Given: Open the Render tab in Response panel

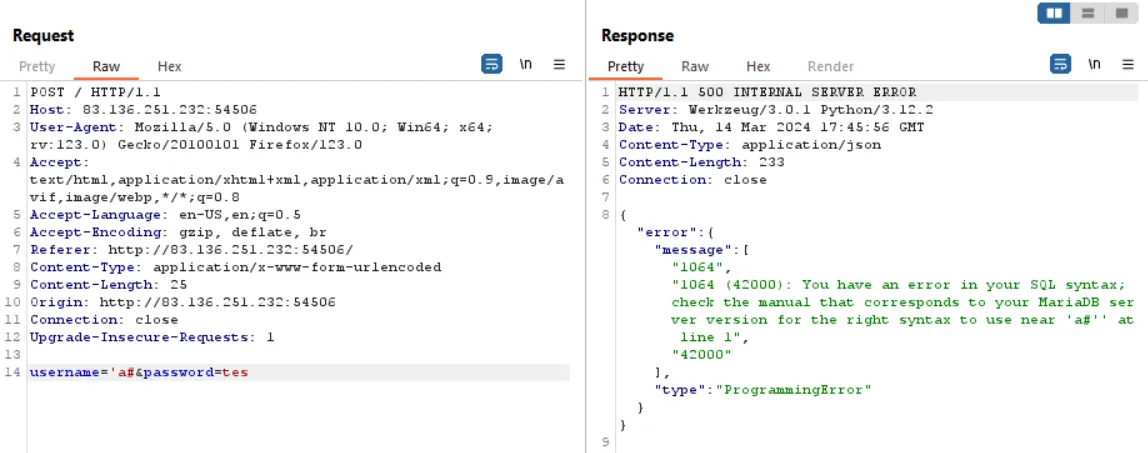Looking at the screenshot, I should pyautogui.click(x=830, y=67).
